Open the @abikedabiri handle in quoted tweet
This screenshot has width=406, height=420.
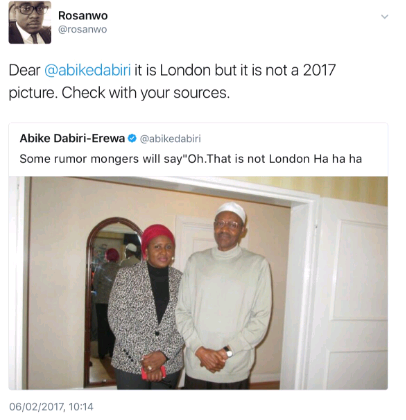[170, 138]
